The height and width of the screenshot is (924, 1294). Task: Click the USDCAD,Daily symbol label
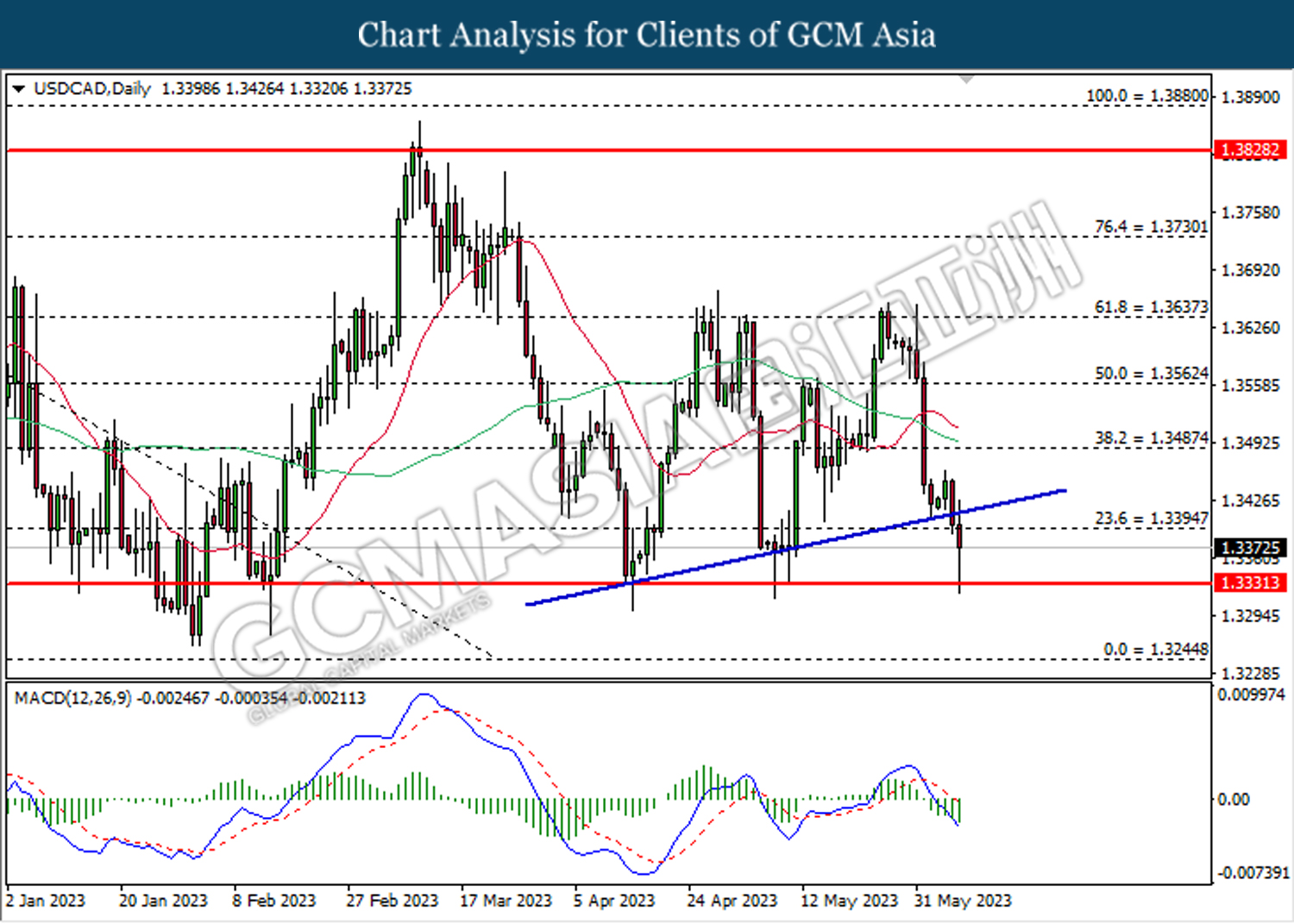(x=92, y=89)
